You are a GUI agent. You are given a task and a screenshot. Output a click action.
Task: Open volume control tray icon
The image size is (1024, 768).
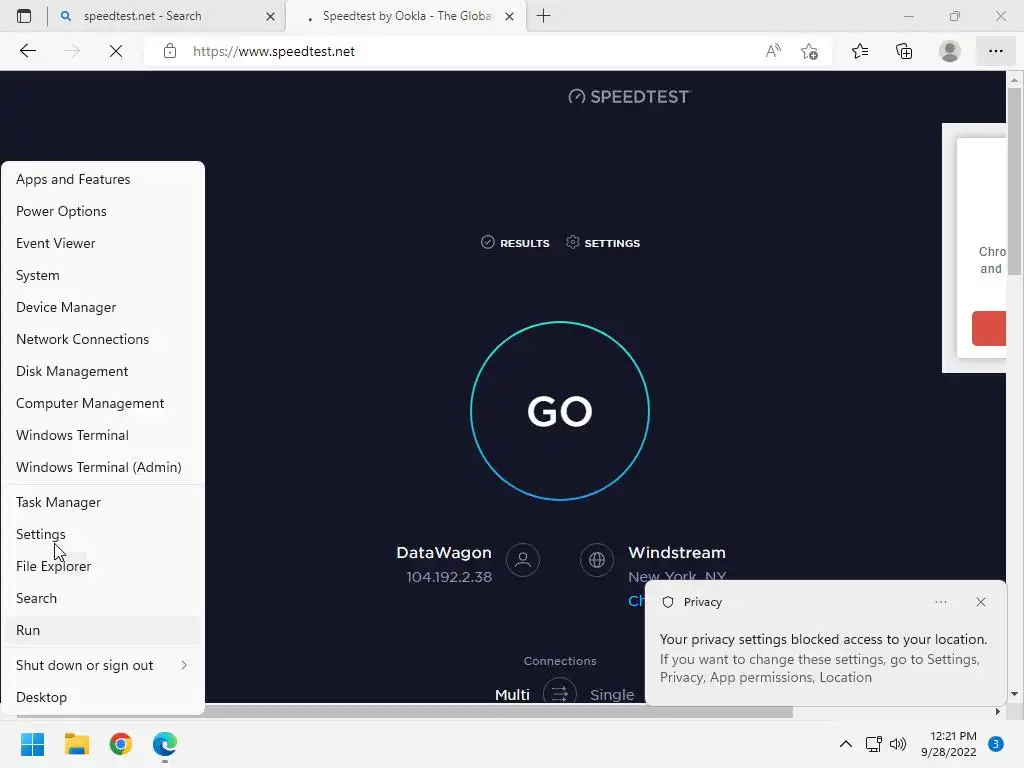coord(898,744)
